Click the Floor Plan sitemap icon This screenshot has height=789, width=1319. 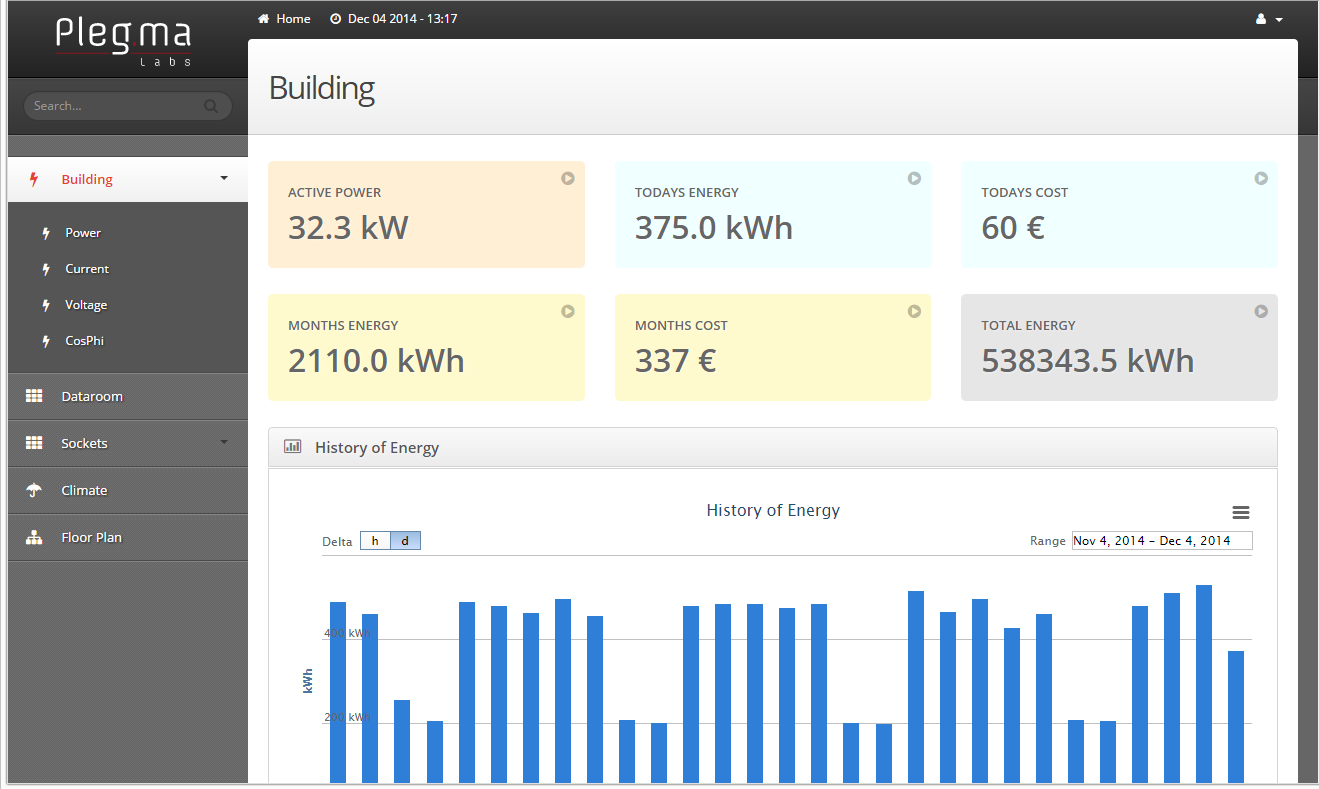[34, 537]
